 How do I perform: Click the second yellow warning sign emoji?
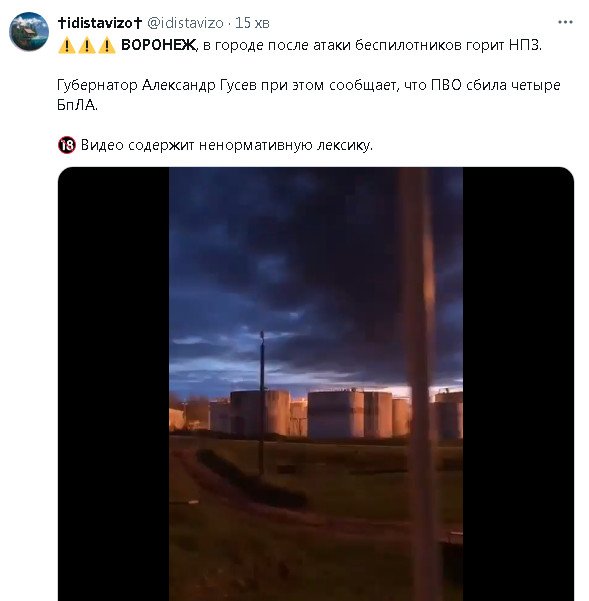point(87,45)
